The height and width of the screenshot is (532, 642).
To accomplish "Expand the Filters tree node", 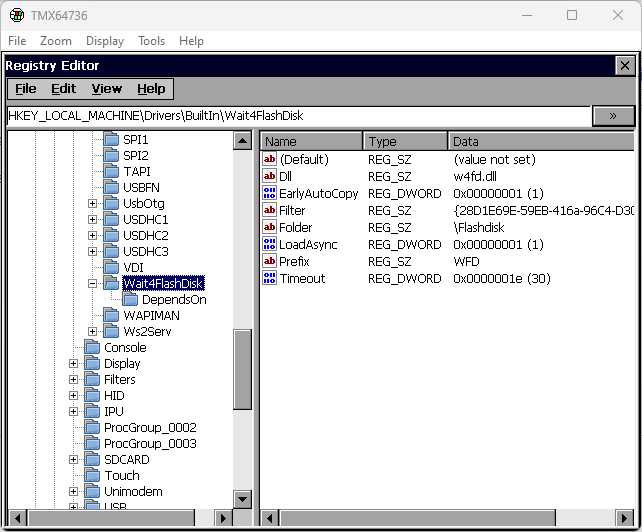I will [x=73, y=379].
